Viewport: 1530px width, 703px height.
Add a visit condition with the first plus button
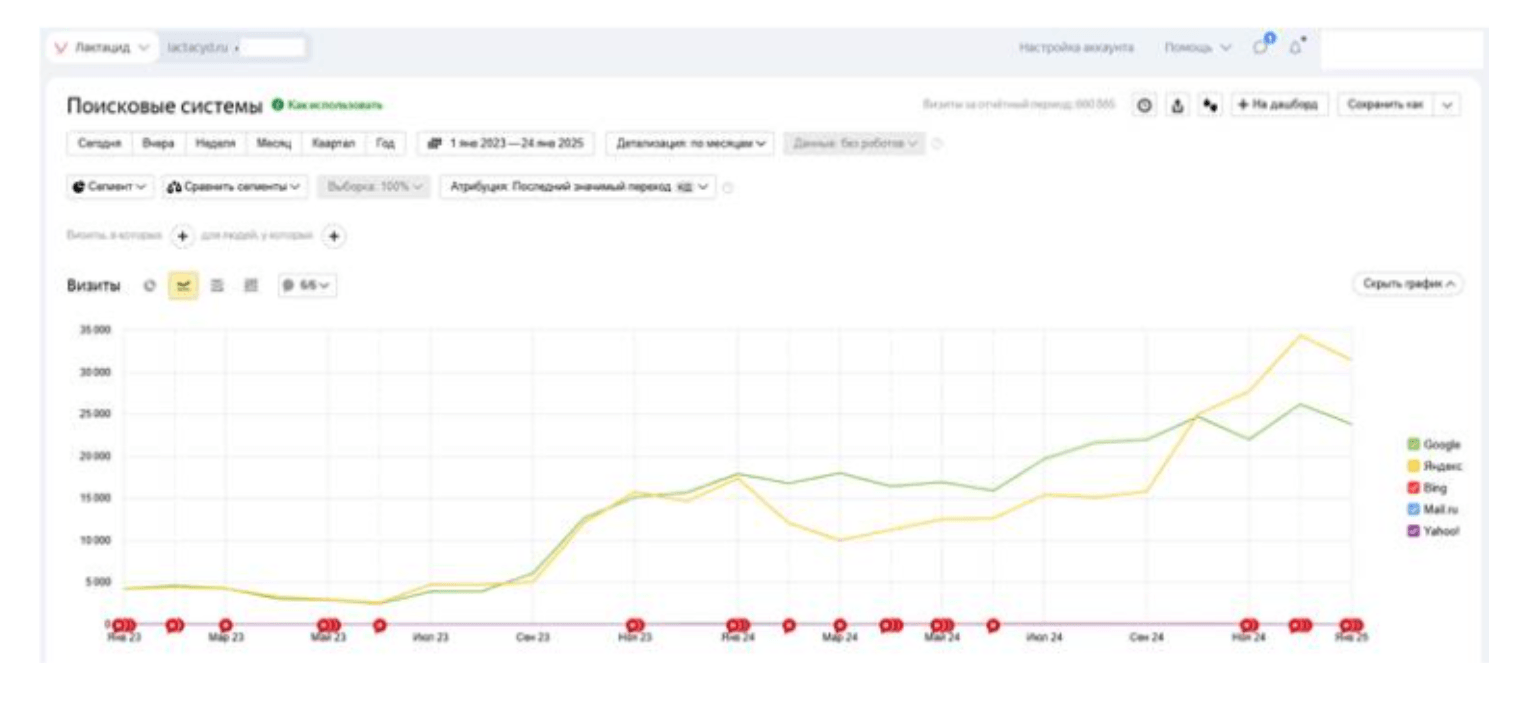click(182, 236)
